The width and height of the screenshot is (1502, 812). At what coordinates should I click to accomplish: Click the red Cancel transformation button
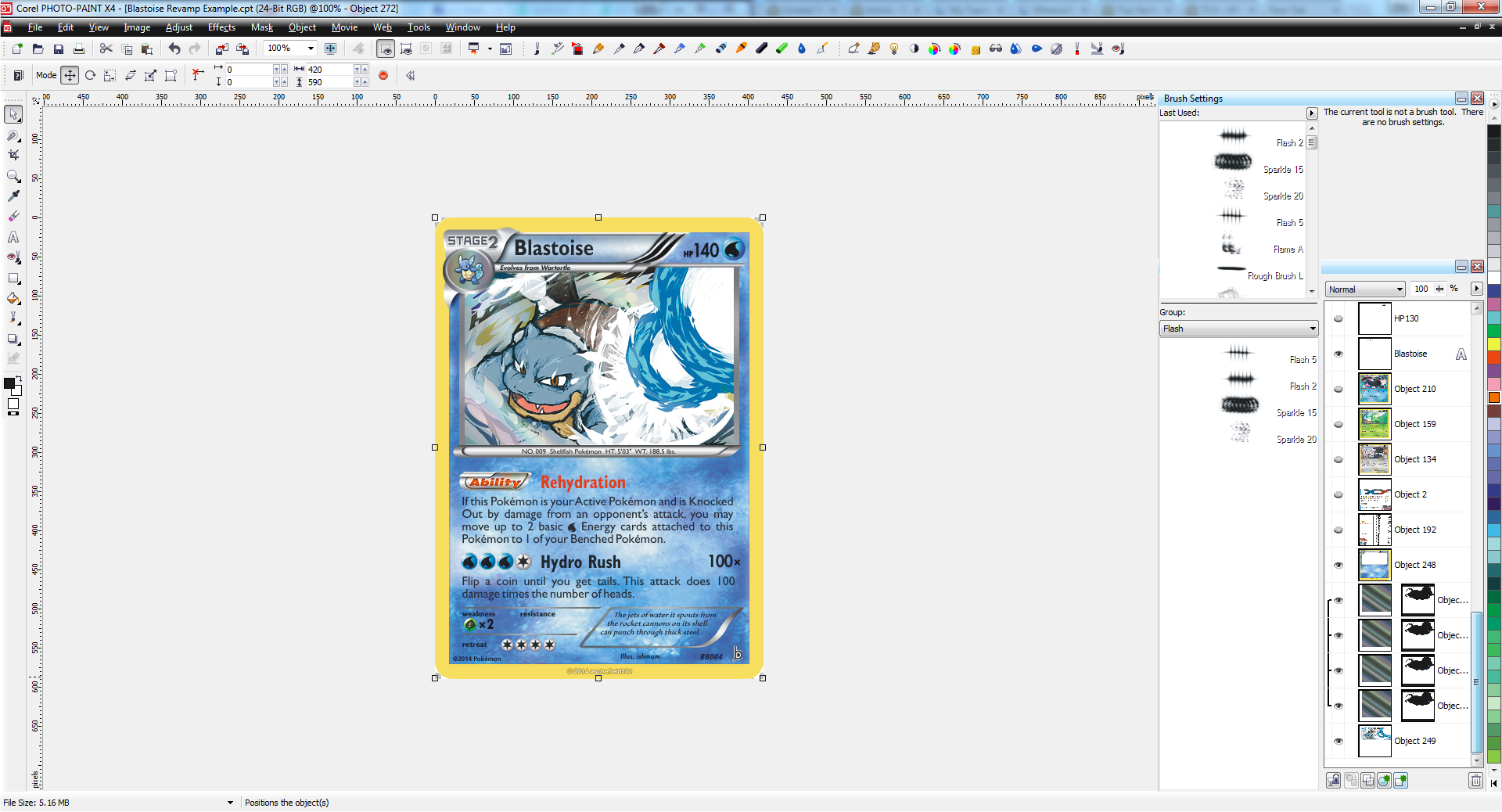[x=383, y=75]
